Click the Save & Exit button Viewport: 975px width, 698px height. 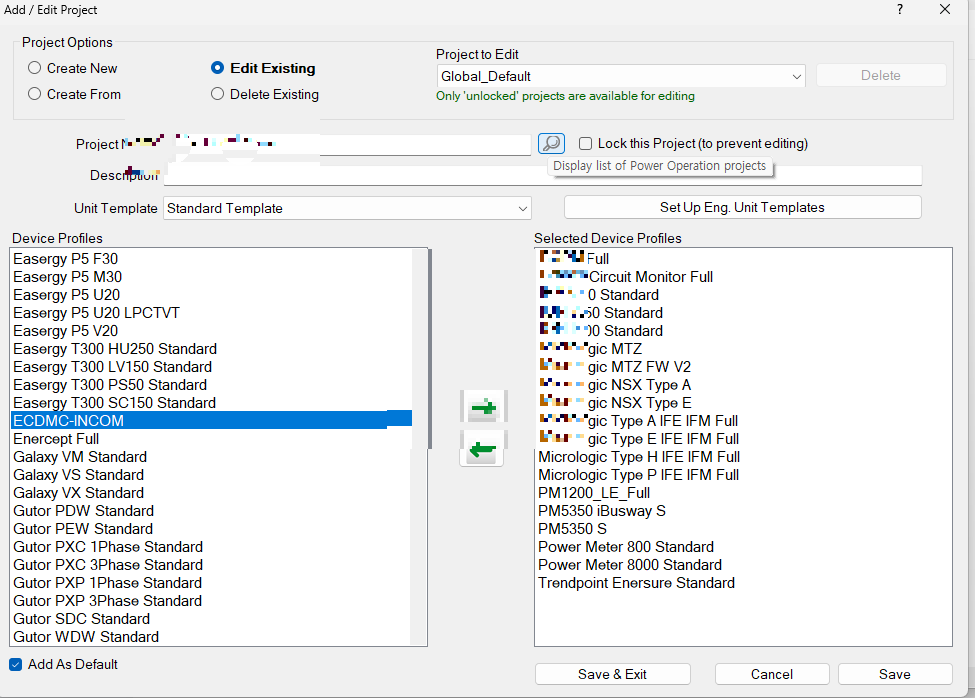[612, 674]
